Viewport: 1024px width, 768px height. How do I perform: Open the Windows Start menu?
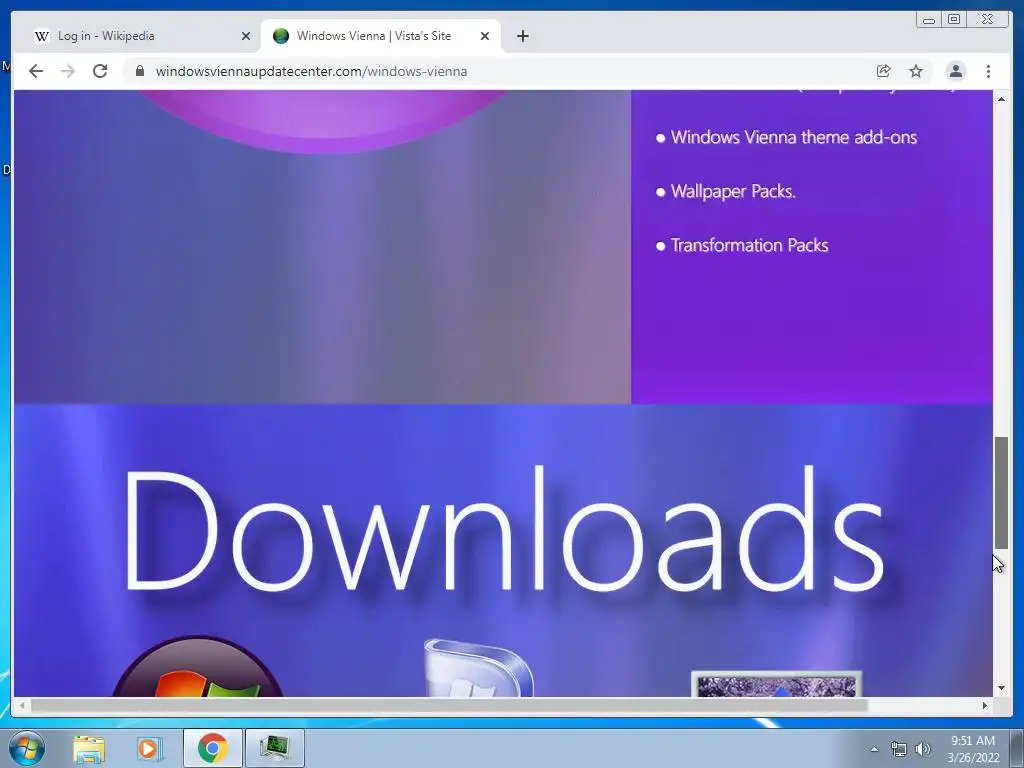[27, 748]
